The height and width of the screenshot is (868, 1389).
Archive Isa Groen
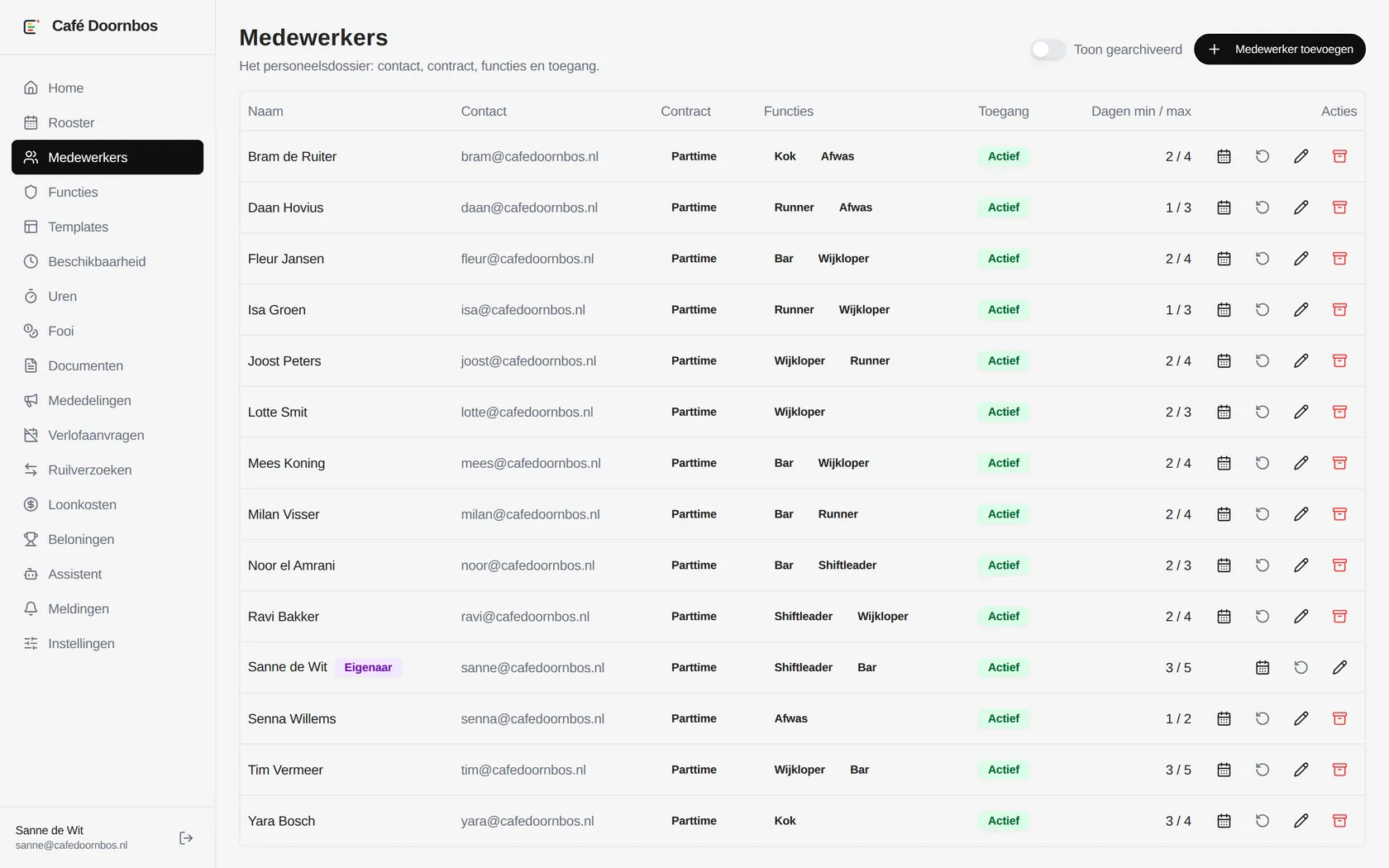pos(1340,310)
